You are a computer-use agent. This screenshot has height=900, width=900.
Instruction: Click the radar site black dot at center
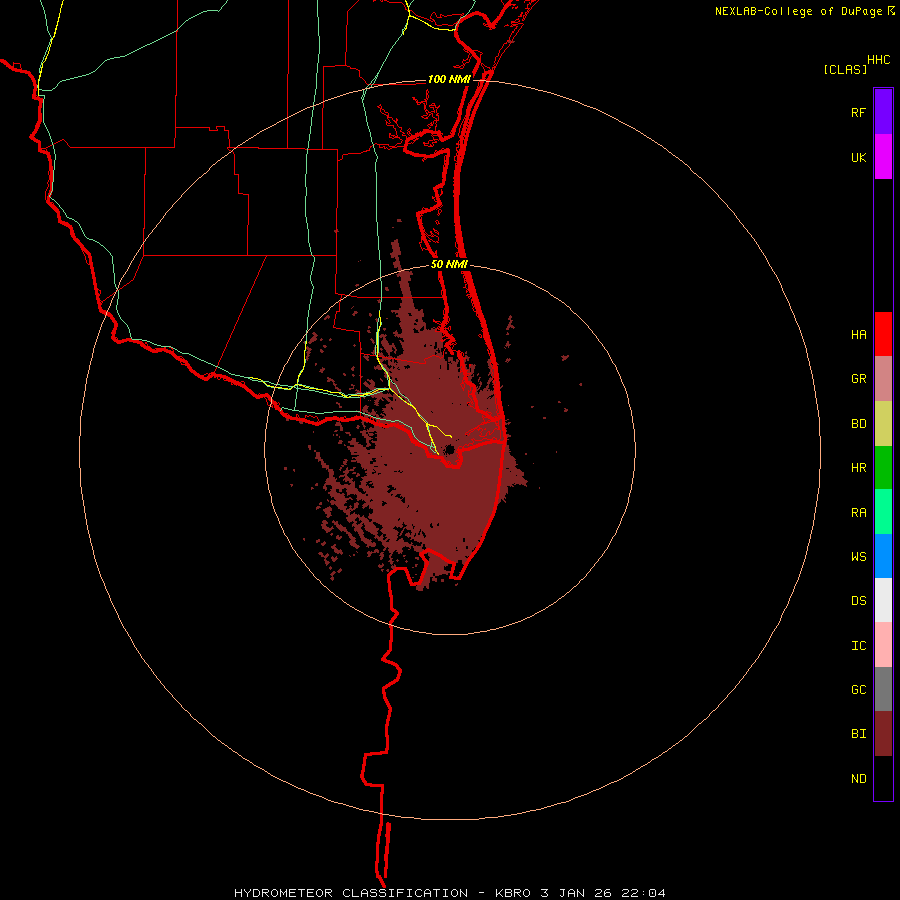(x=449, y=449)
